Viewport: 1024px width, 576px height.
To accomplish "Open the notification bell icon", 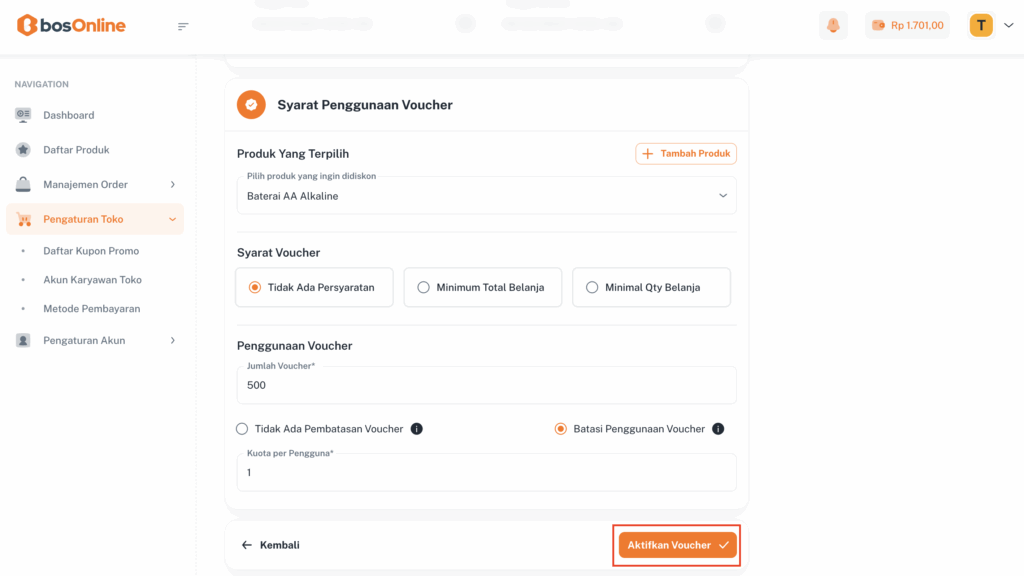I will (833, 25).
